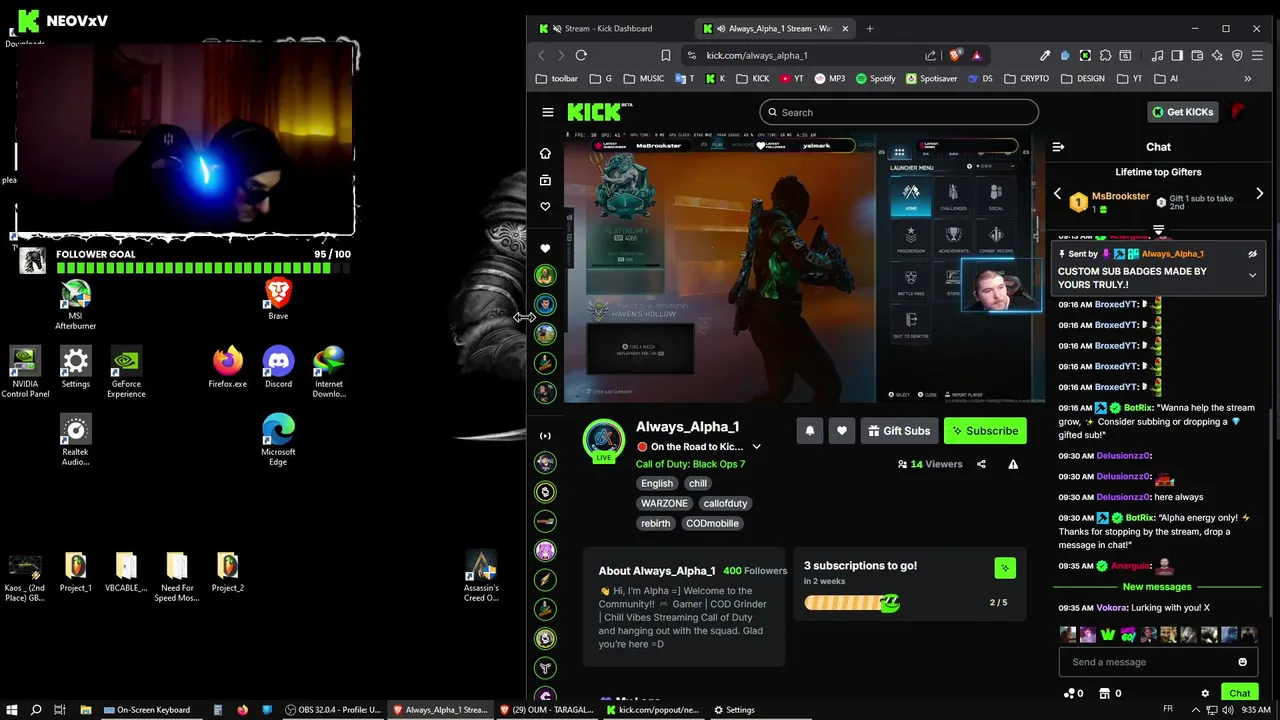Expand stream title dropdown chevron
1280x720 pixels.
click(x=756, y=447)
